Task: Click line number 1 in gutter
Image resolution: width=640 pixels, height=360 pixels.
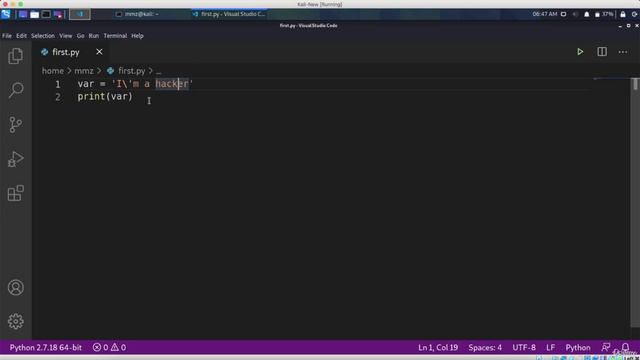Action: click(x=58, y=84)
